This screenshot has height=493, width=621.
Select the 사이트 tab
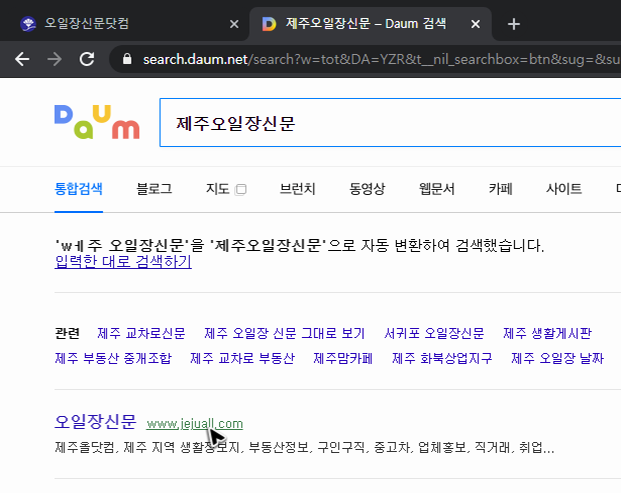[x=564, y=189]
